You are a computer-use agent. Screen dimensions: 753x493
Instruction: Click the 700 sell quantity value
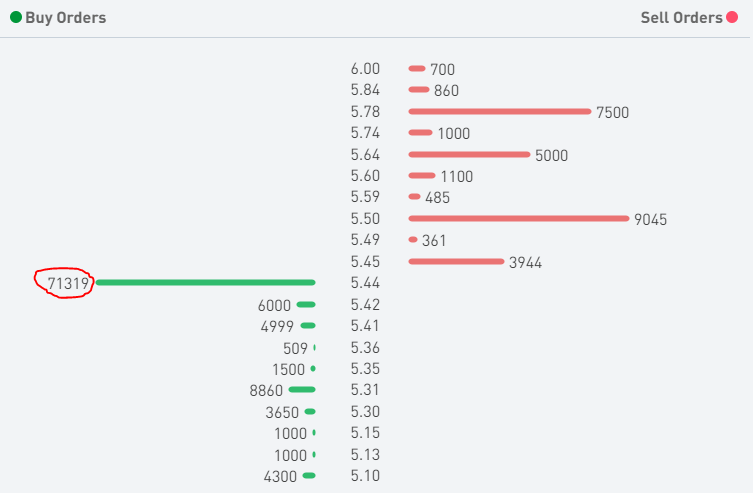coord(442,70)
